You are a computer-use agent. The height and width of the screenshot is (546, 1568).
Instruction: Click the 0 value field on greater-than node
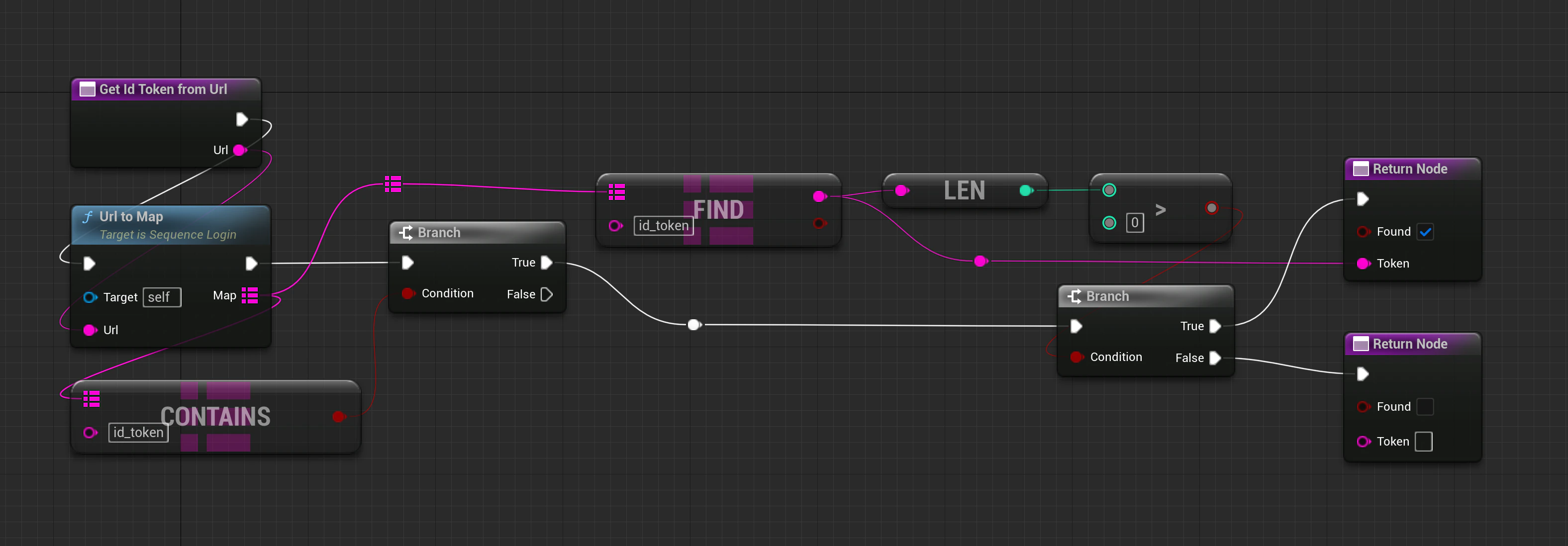[x=1134, y=223]
